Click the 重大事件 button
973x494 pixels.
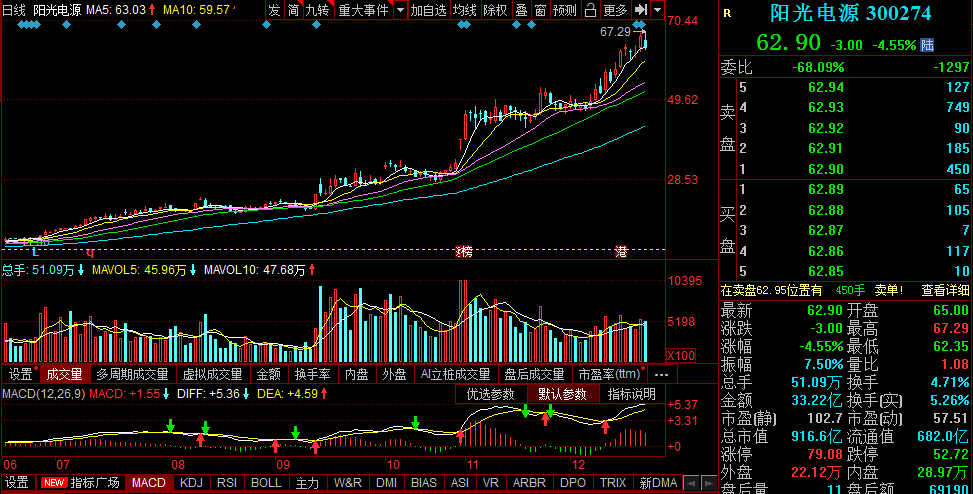click(x=364, y=10)
